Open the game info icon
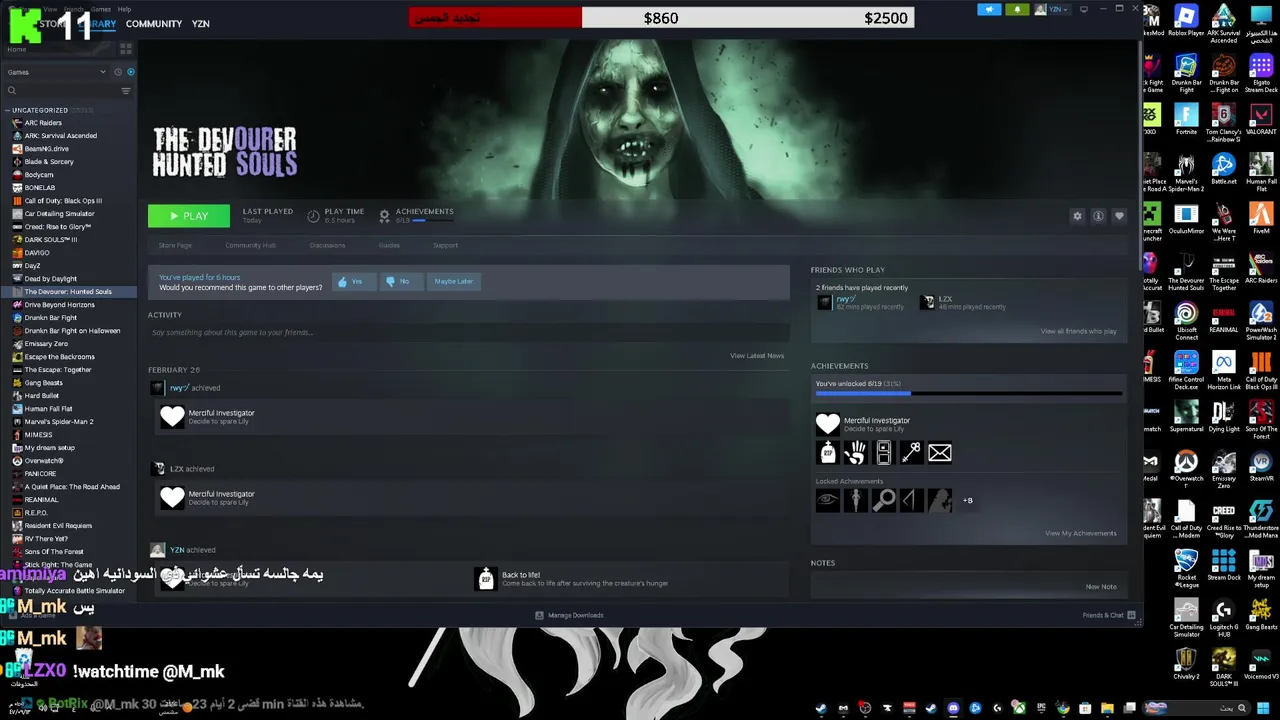This screenshot has height=720, width=1280. click(1098, 216)
